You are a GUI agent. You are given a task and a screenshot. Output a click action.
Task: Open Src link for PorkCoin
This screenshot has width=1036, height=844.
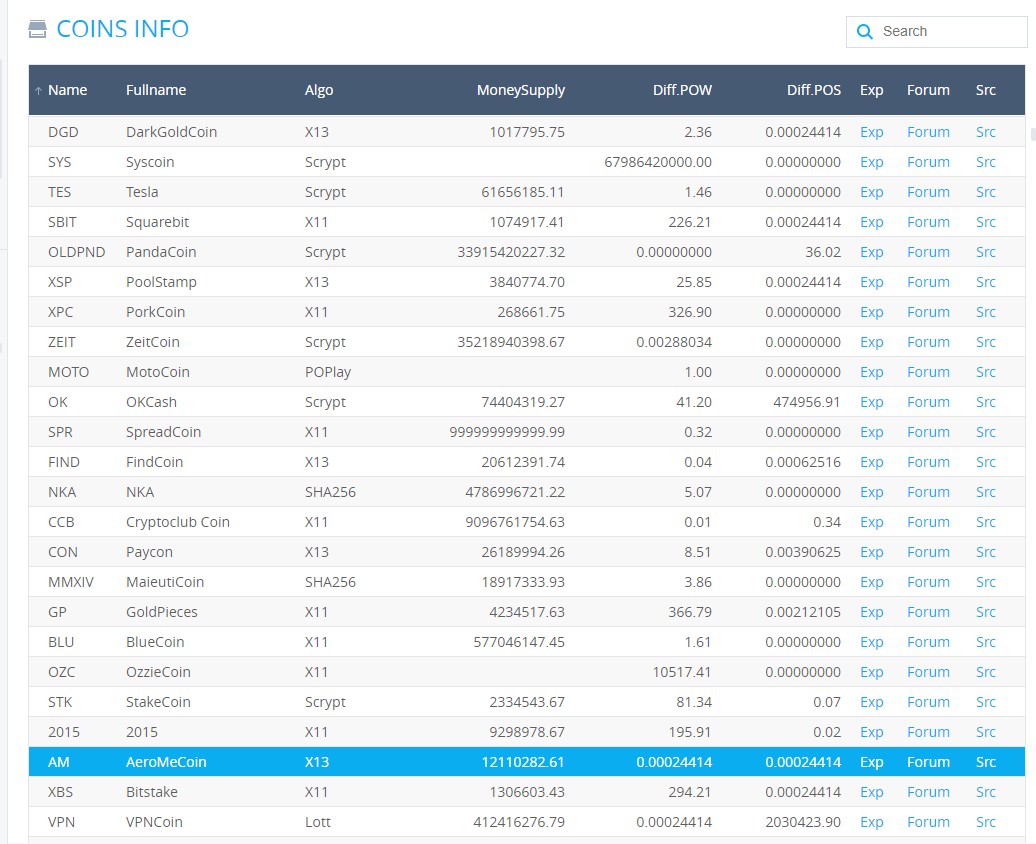pyautogui.click(x=985, y=312)
